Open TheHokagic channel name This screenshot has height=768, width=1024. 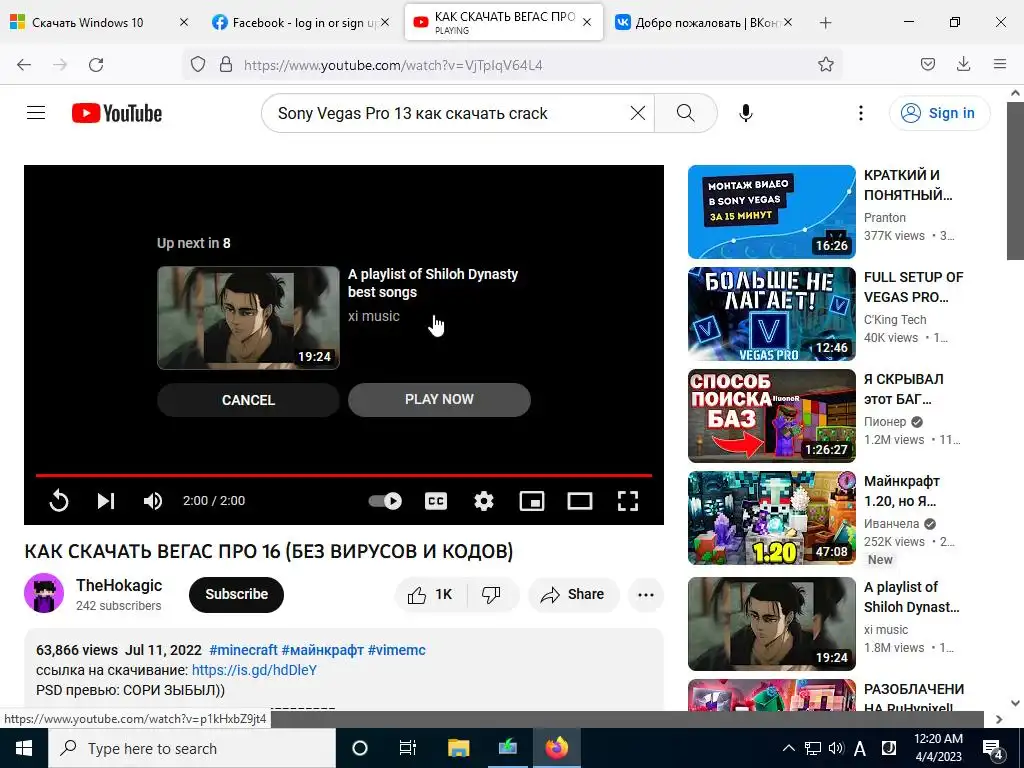click(x=119, y=585)
